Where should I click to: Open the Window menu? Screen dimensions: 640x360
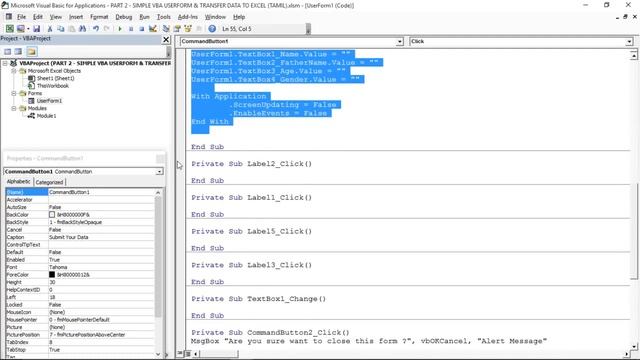pos(215,17)
